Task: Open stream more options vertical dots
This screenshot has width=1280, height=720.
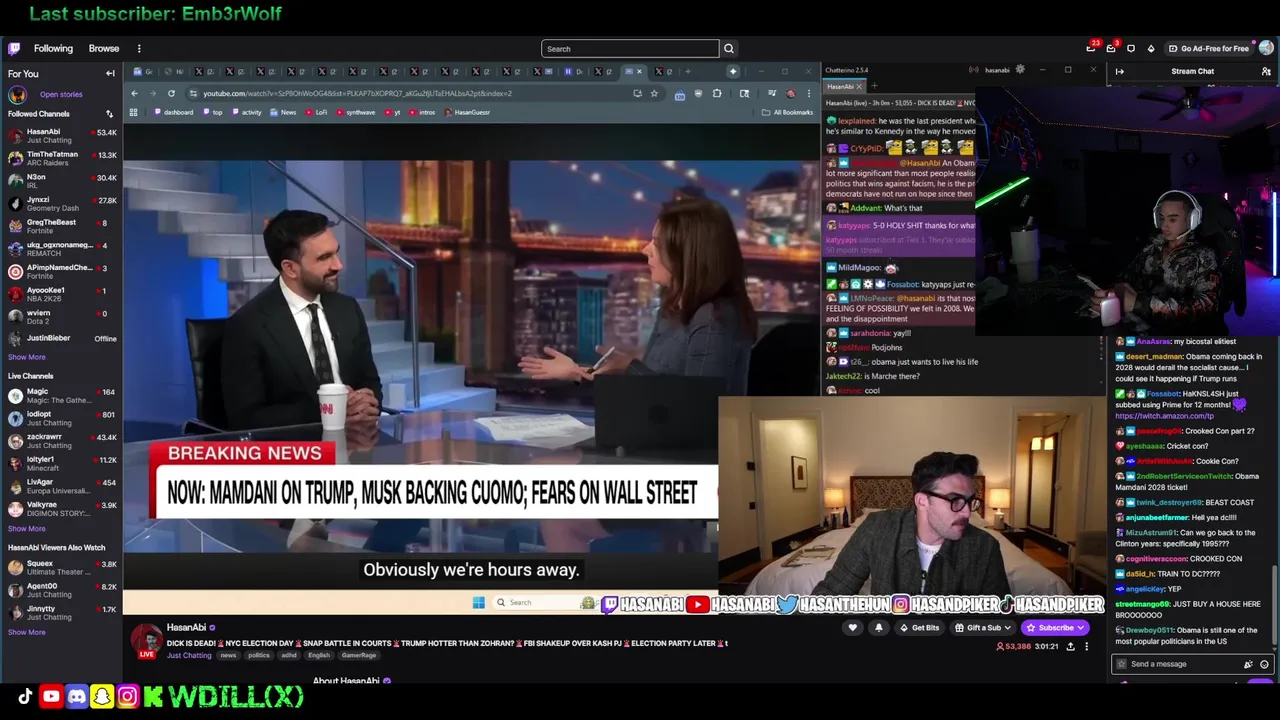Action: [1087, 647]
